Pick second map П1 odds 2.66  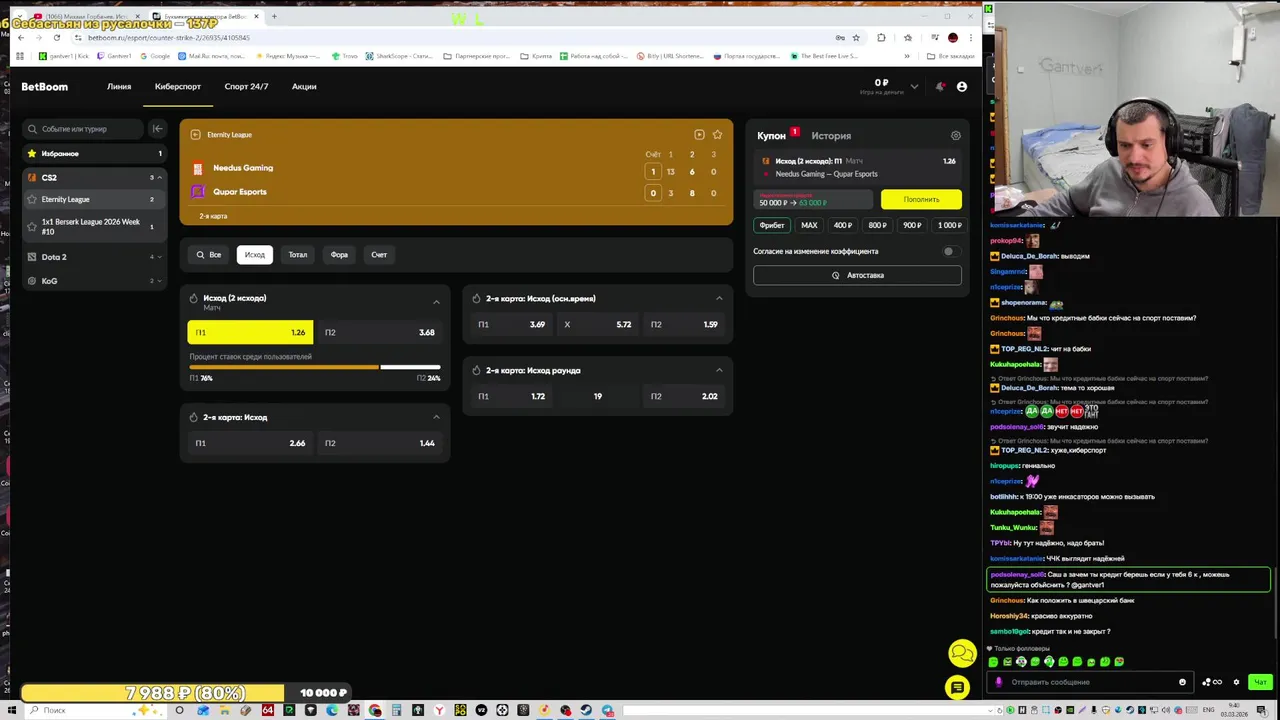[250, 443]
